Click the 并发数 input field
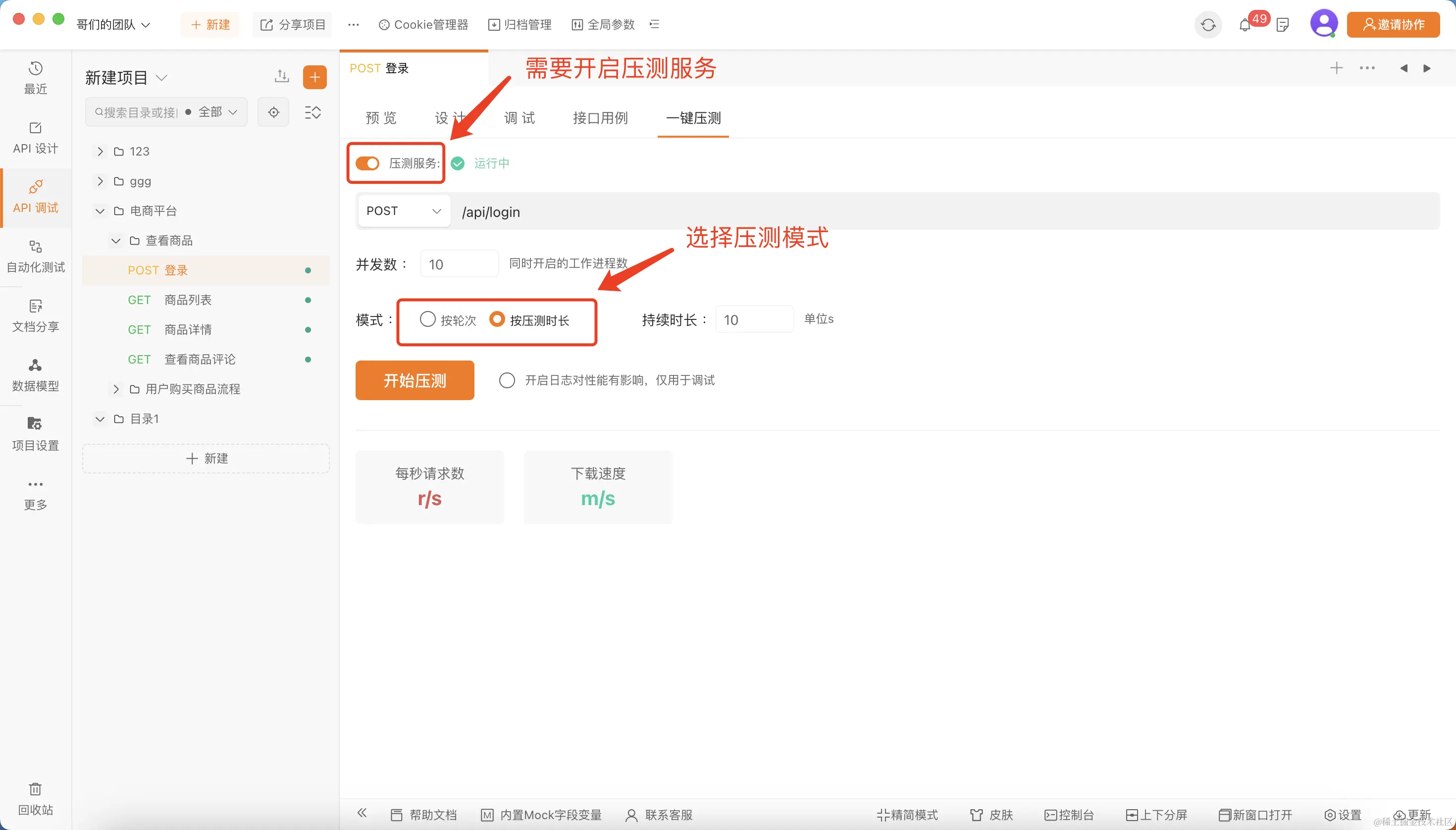The height and width of the screenshot is (830, 1456). tap(460, 264)
